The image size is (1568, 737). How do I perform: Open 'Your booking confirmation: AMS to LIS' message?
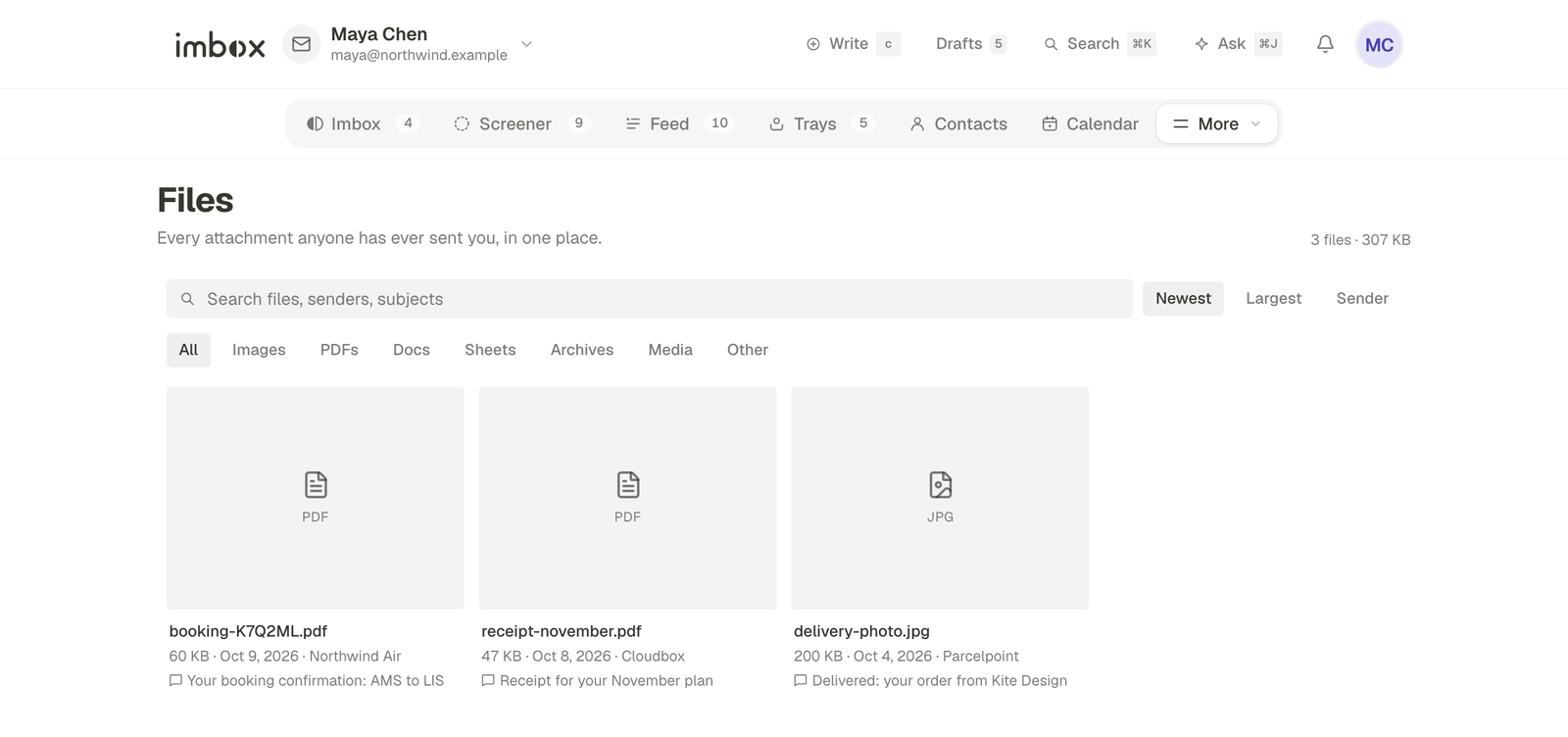tap(307, 680)
